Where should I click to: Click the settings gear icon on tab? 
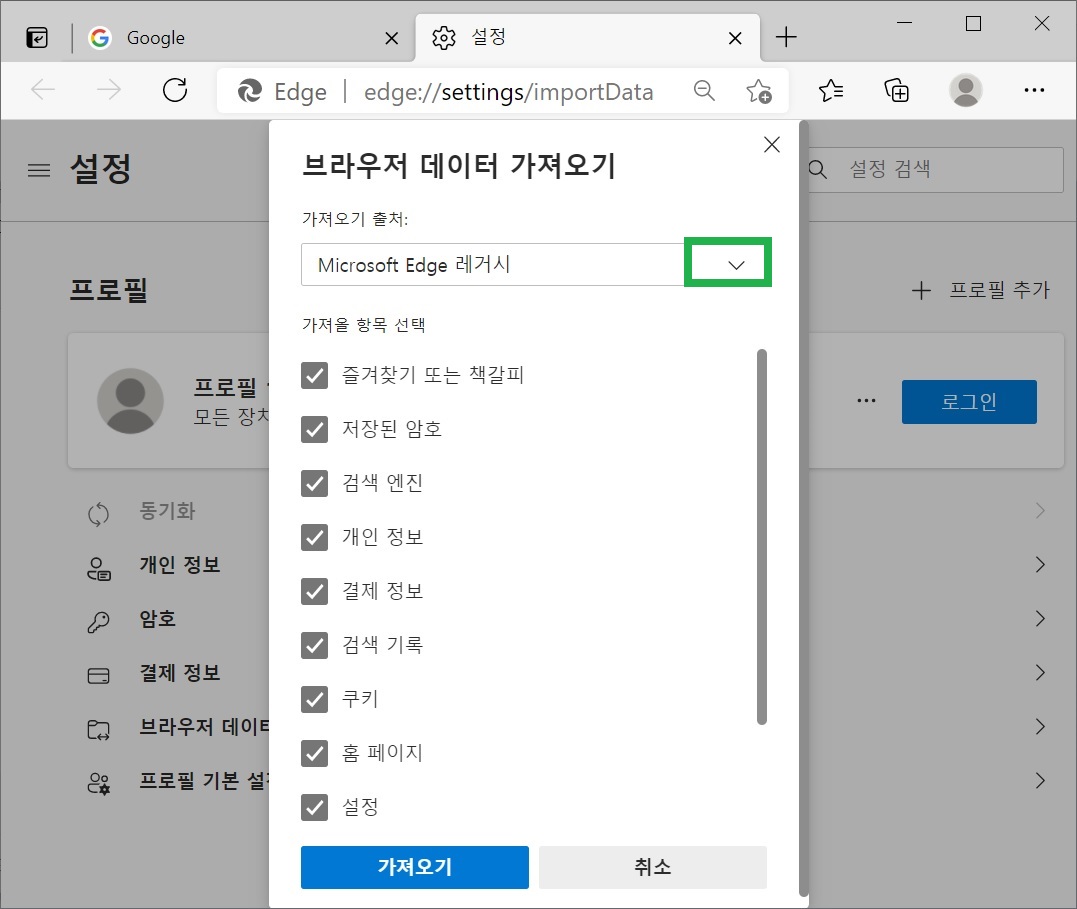pyautogui.click(x=444, y=38)
